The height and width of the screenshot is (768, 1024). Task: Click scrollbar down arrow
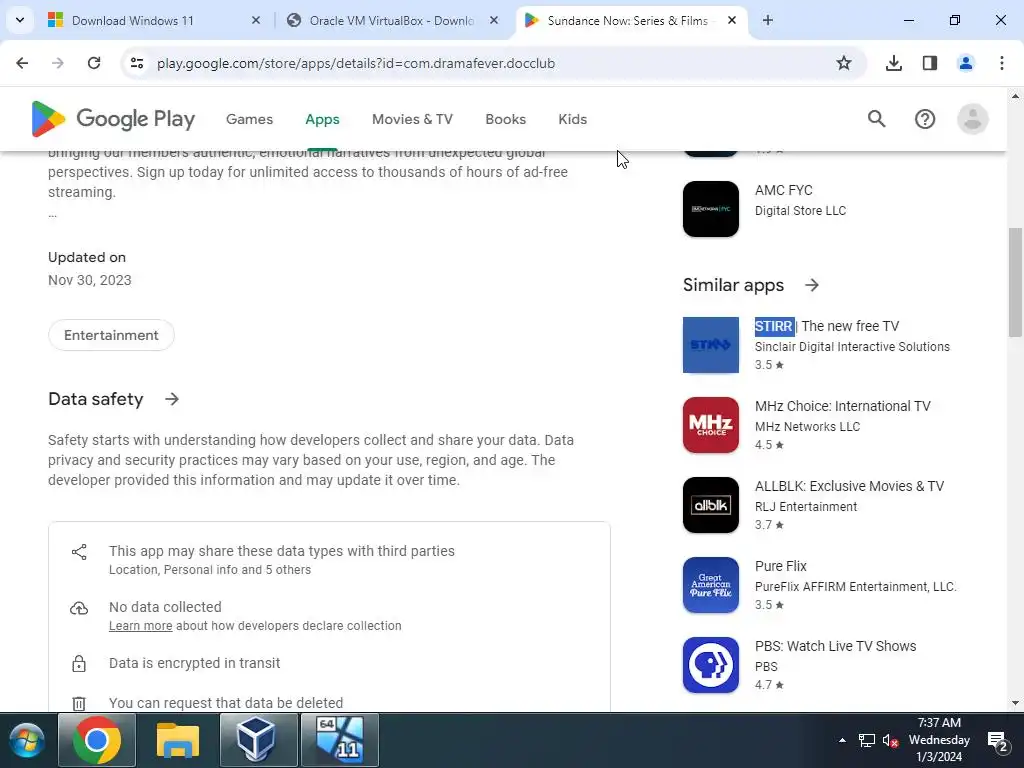pyautogui.click(x=1014, y=703)
